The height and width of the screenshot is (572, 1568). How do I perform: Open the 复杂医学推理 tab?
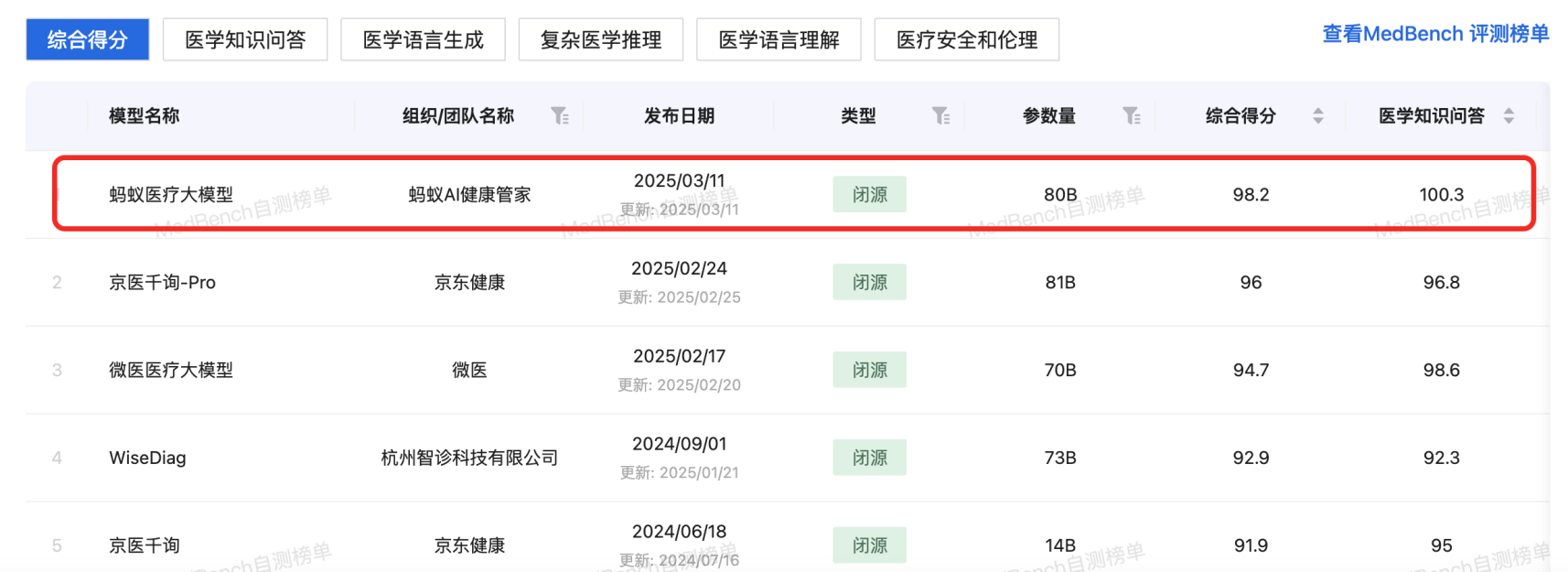coord(601,39)
